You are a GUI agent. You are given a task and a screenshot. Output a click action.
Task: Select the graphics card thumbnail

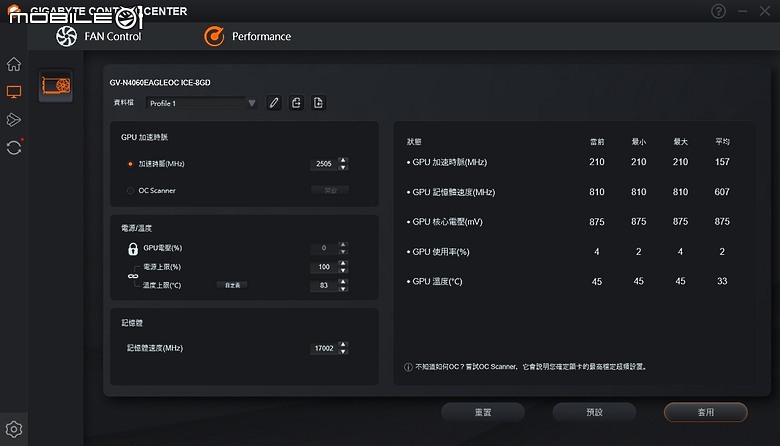click(56, 86)
